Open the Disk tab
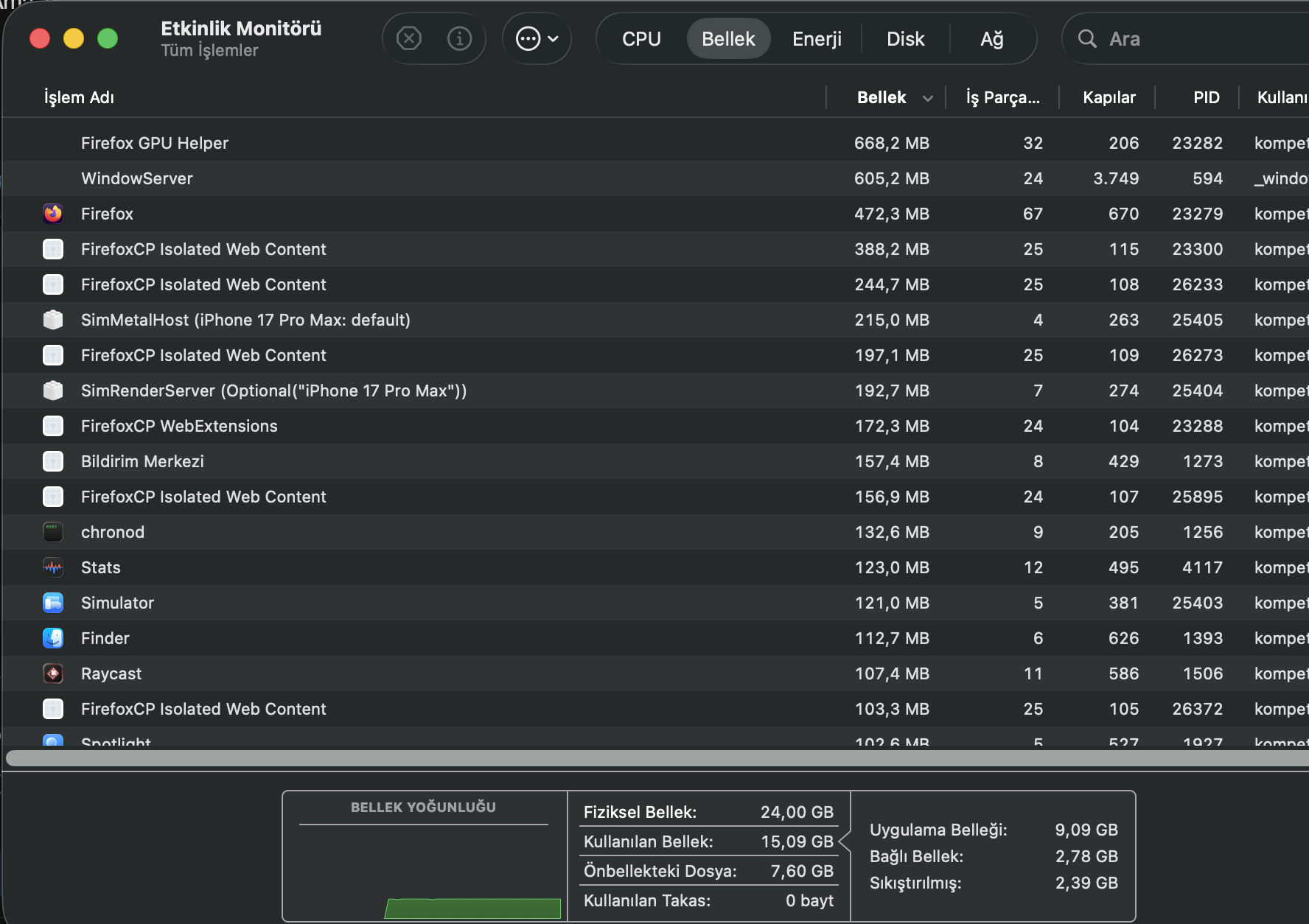 905,39
